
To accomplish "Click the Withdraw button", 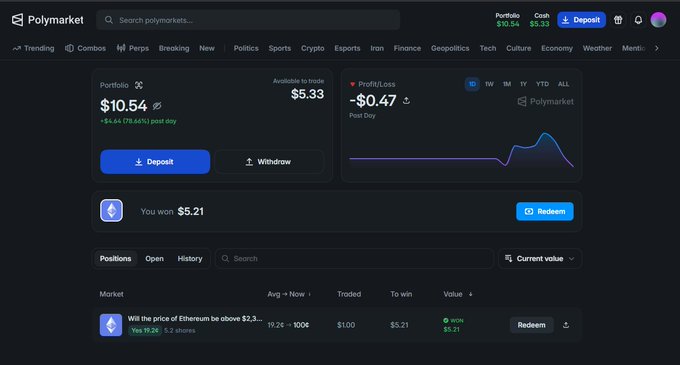I will point(269,162).
